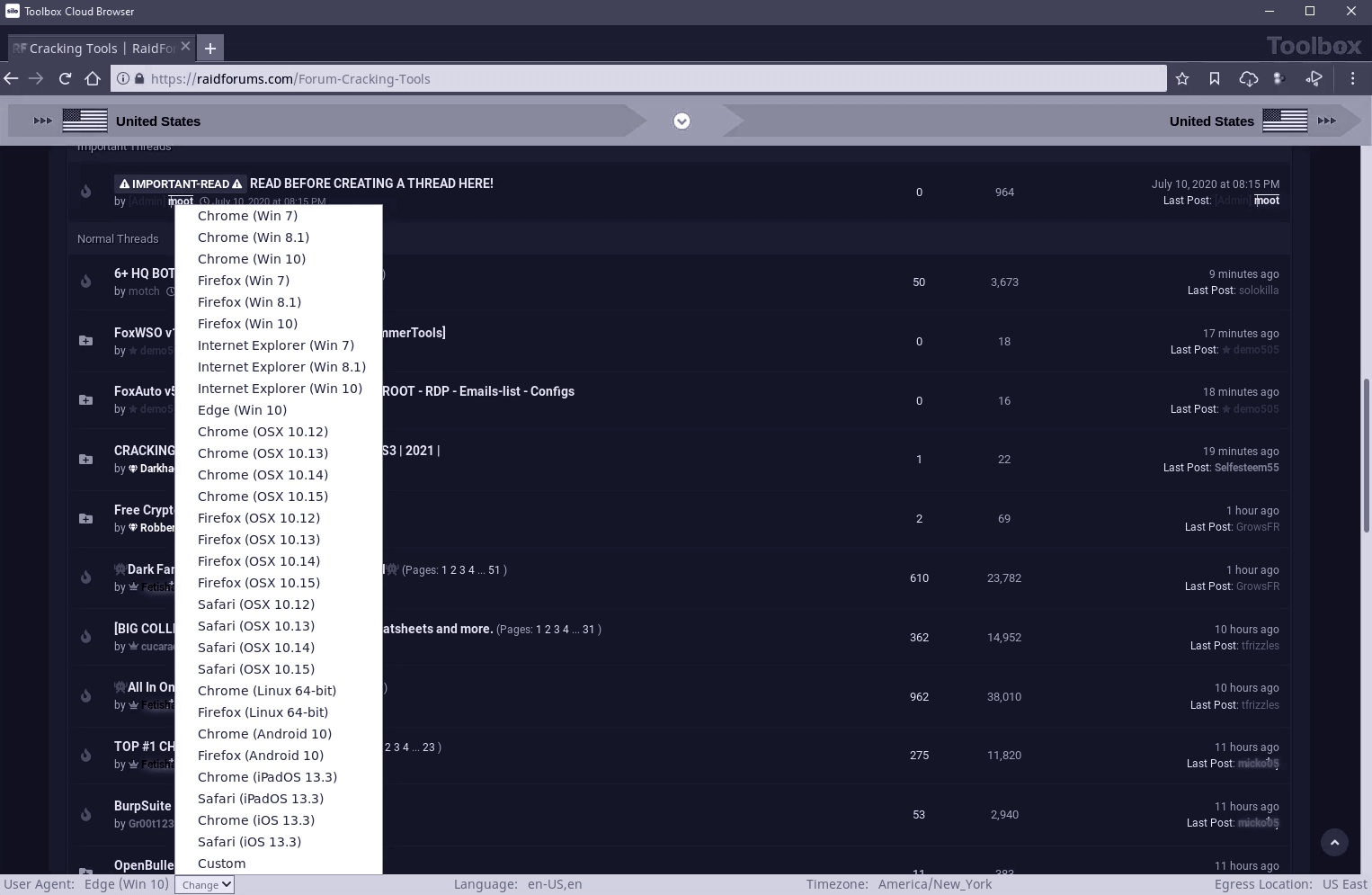Image resolution: width=1372 pixels, height=895 pixels.
Task: Open the bookmarks ribbon icon
Action: [x=1215, y=79]
